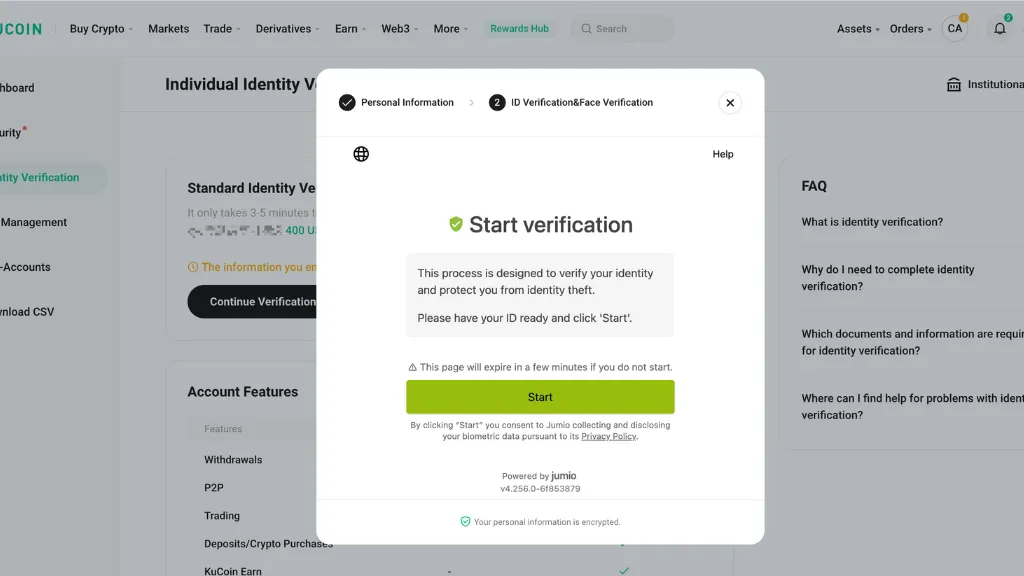1024x576 pixels.
Task: Click the notification bell icon
Action: coord(1000,29)
